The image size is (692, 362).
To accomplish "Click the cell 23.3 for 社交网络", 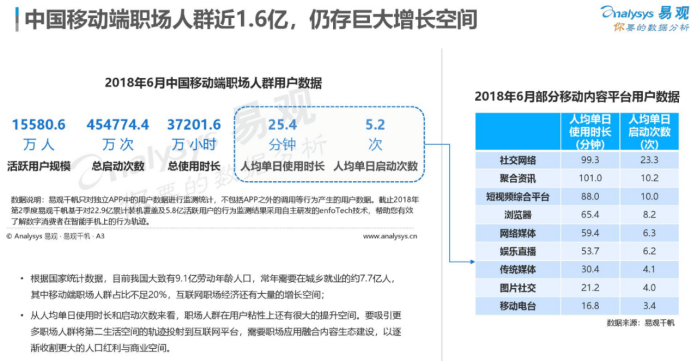I will pos(649,160).
